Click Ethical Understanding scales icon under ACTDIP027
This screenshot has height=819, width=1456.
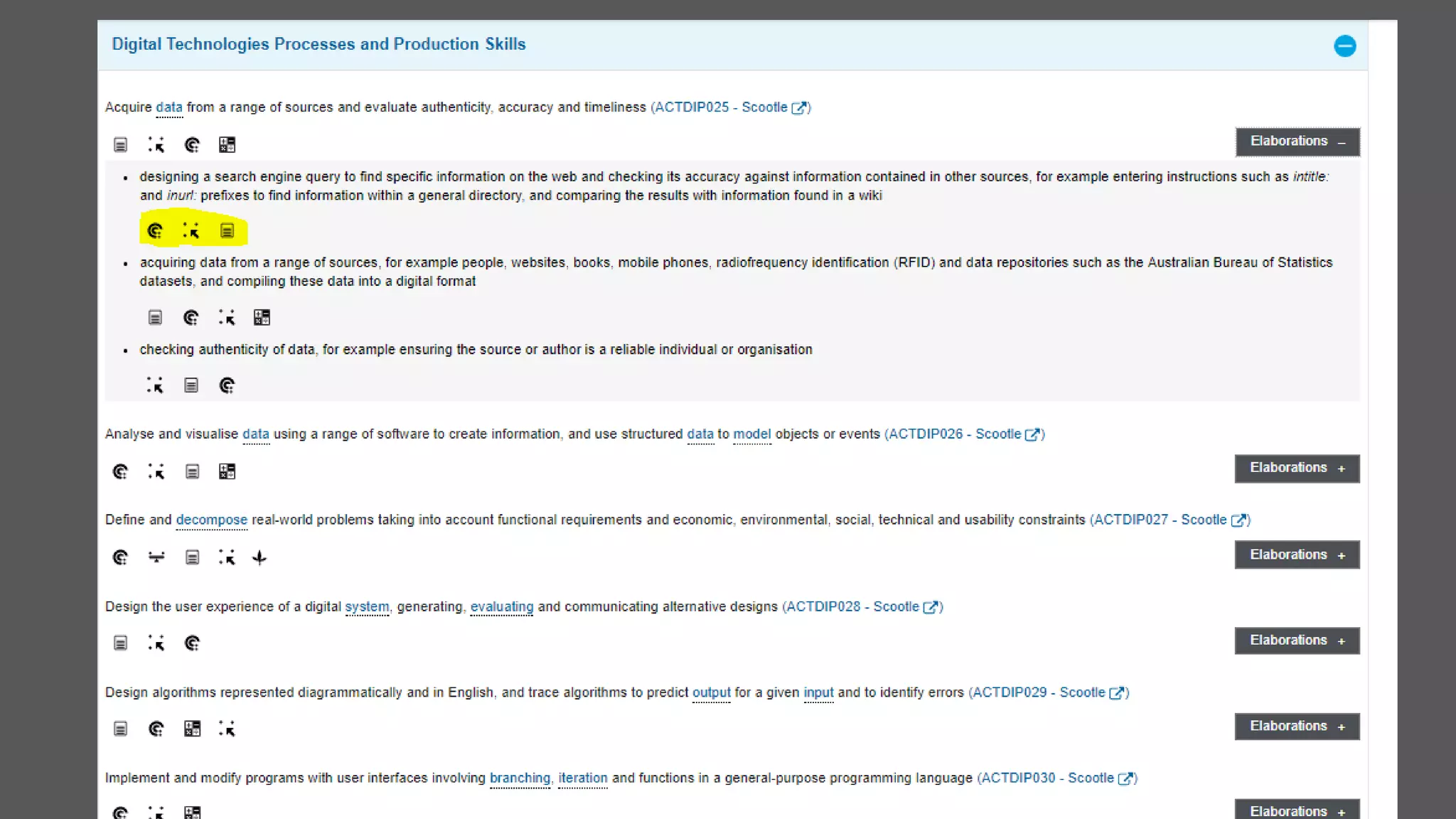(x=156, y=558)
